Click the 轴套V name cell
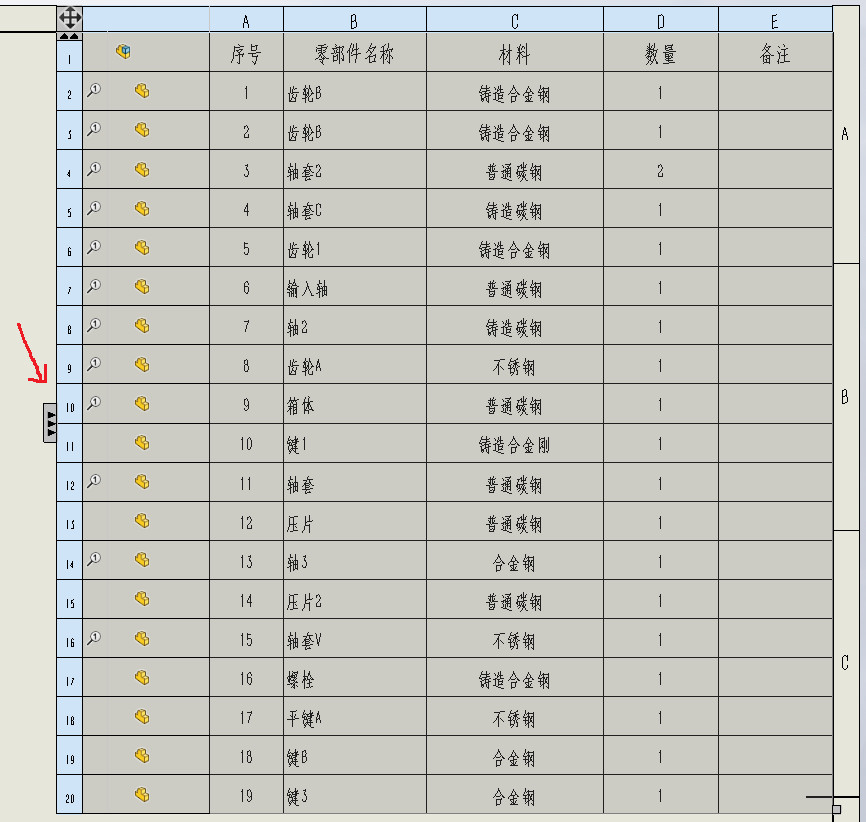 (x=355, y=638)
